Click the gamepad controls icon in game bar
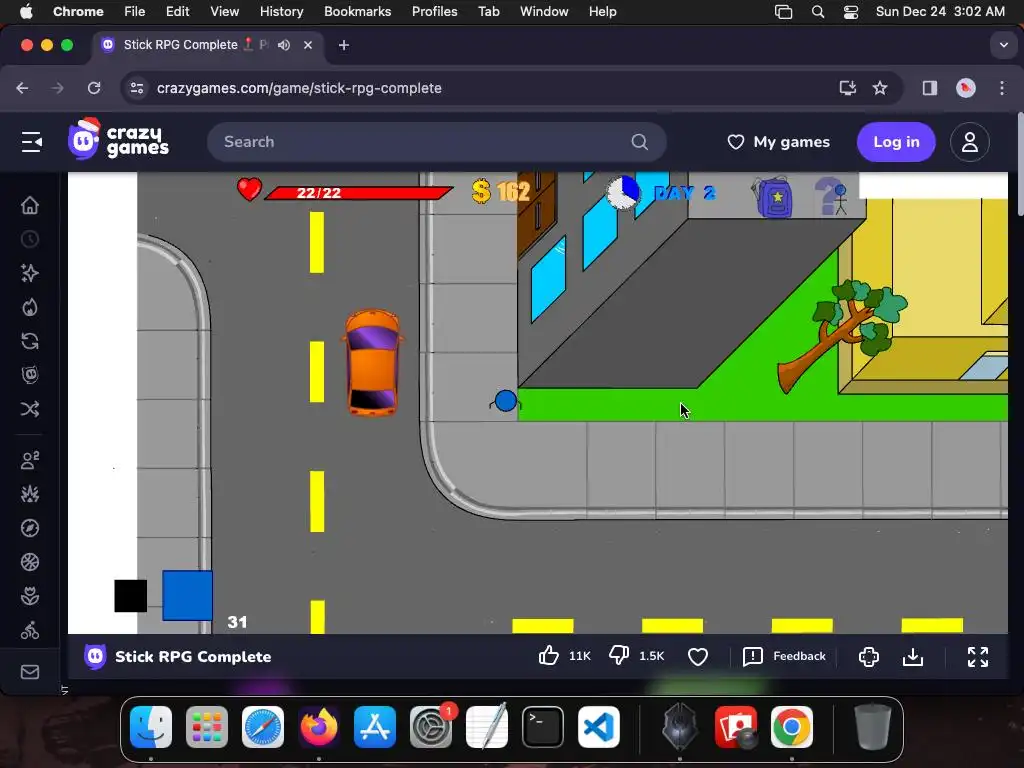The width and height of the screenshot is (1024, 768). coord(869,656)
